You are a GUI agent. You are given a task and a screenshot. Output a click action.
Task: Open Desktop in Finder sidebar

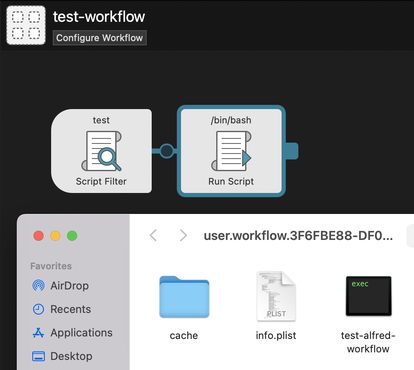pyautogui.click(x=62, y=356)
